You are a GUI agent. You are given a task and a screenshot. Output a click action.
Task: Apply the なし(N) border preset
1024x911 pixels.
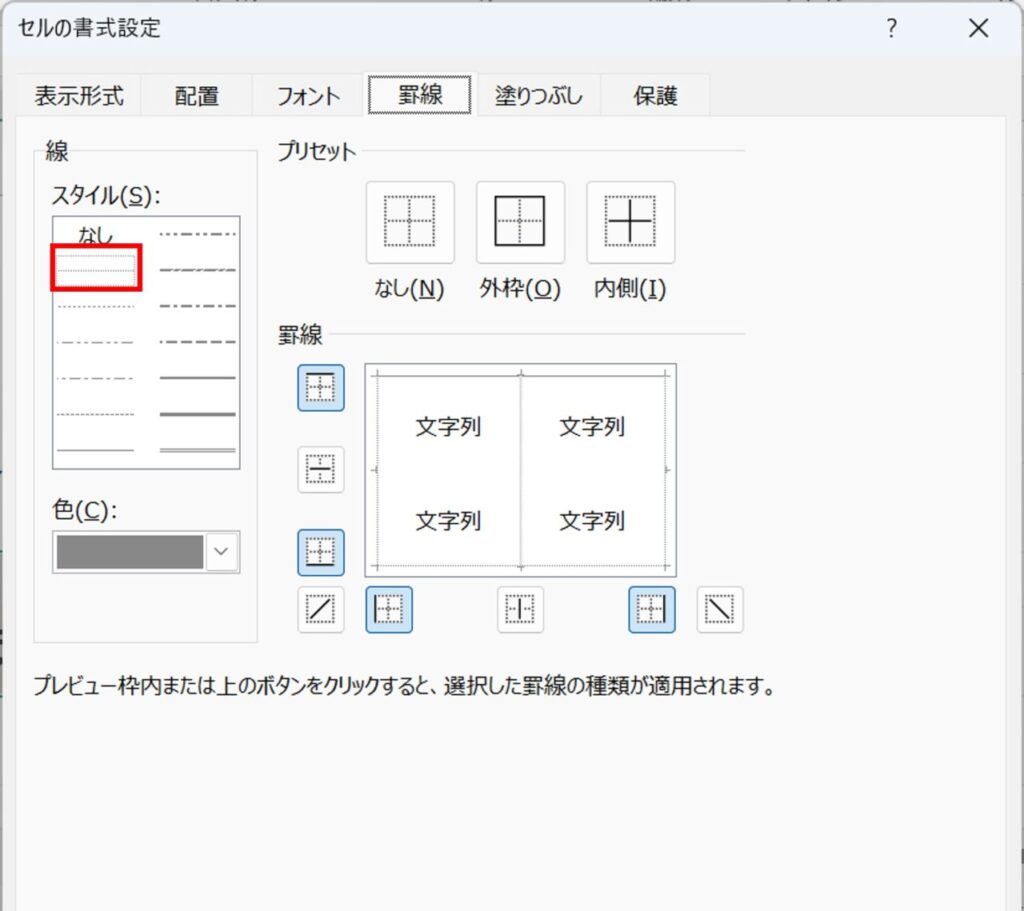pyautogui.click(x=409, y=223)
